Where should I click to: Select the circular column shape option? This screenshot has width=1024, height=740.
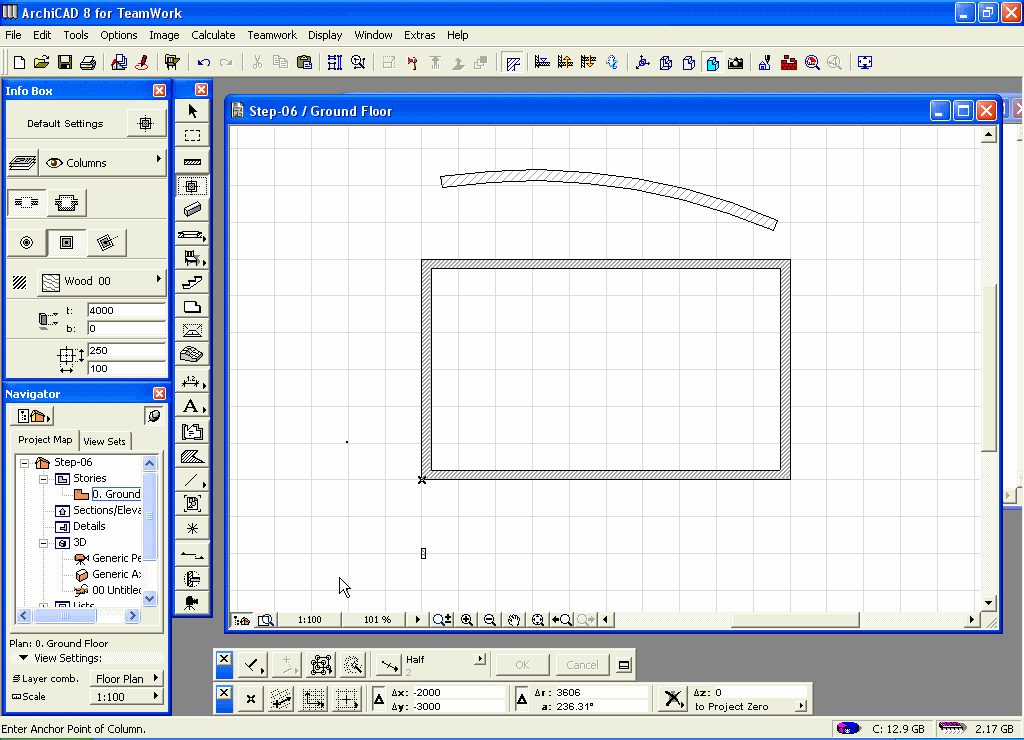pyautogui.click(x=27, y=242)
